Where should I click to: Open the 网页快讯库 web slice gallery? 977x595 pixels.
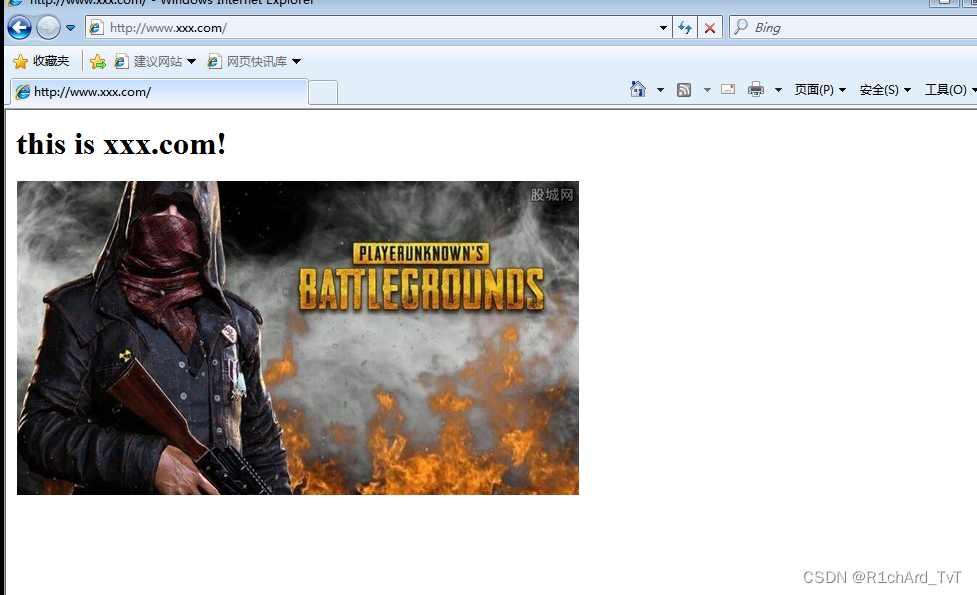pos(248,61)
